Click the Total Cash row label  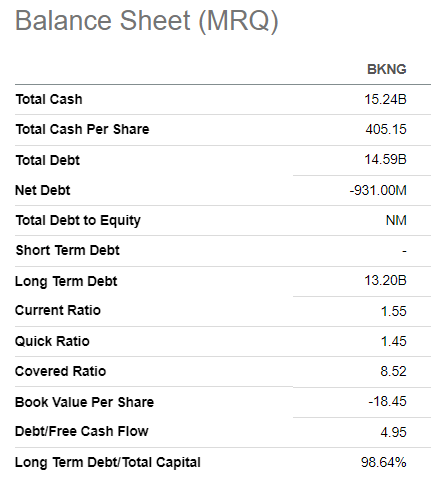tap(49, 99)
